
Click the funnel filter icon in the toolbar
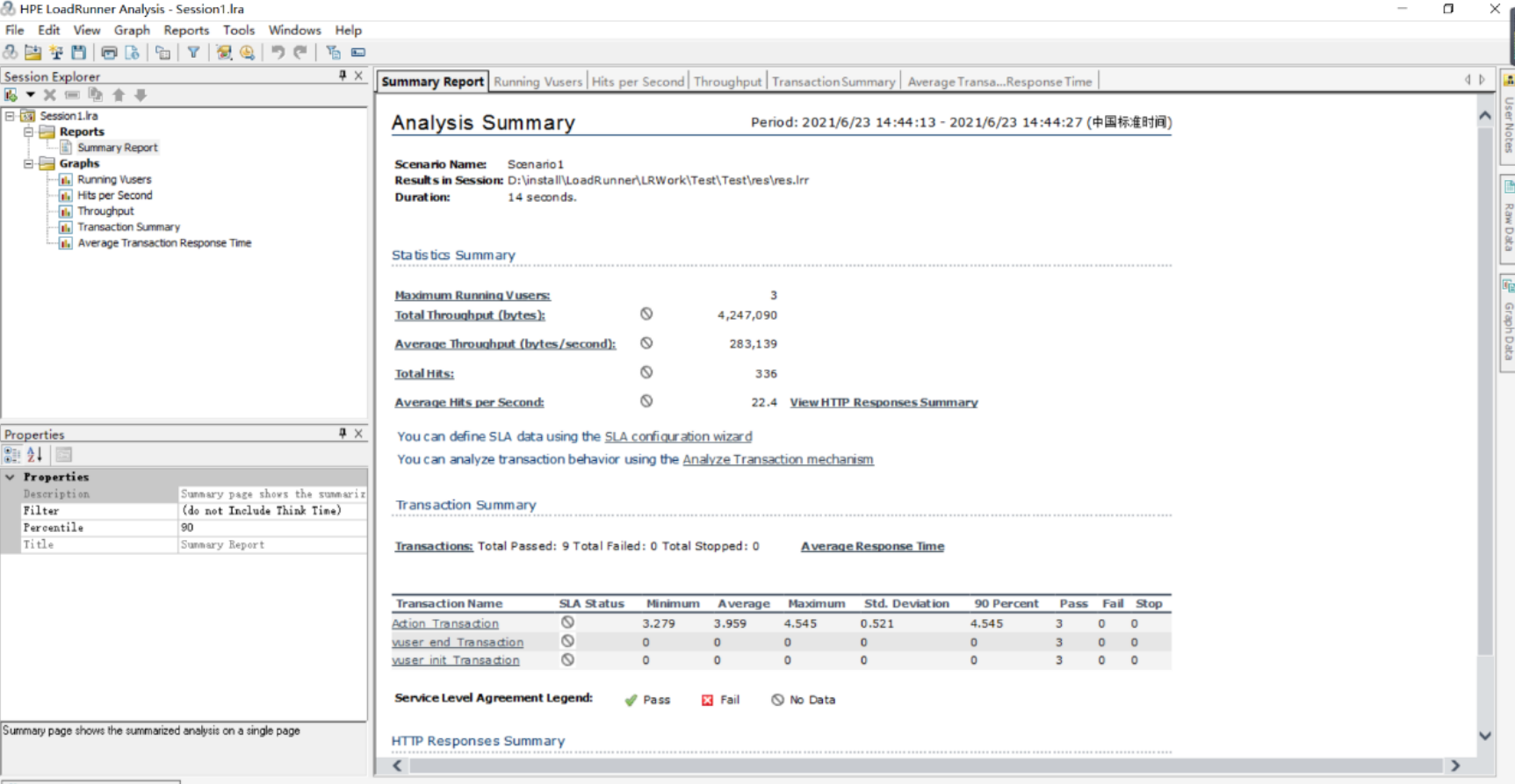pyautogui.click(x=193, y=53)
